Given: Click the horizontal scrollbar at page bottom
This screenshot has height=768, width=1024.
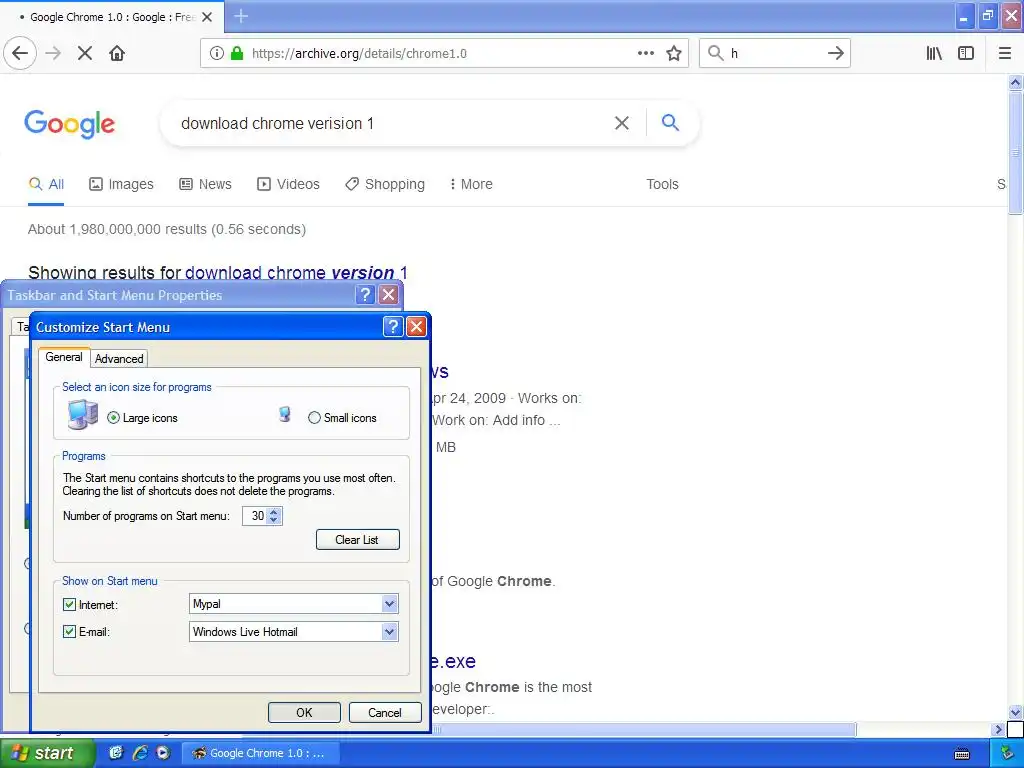Looking at the screenshot, I should click(643, 729).
